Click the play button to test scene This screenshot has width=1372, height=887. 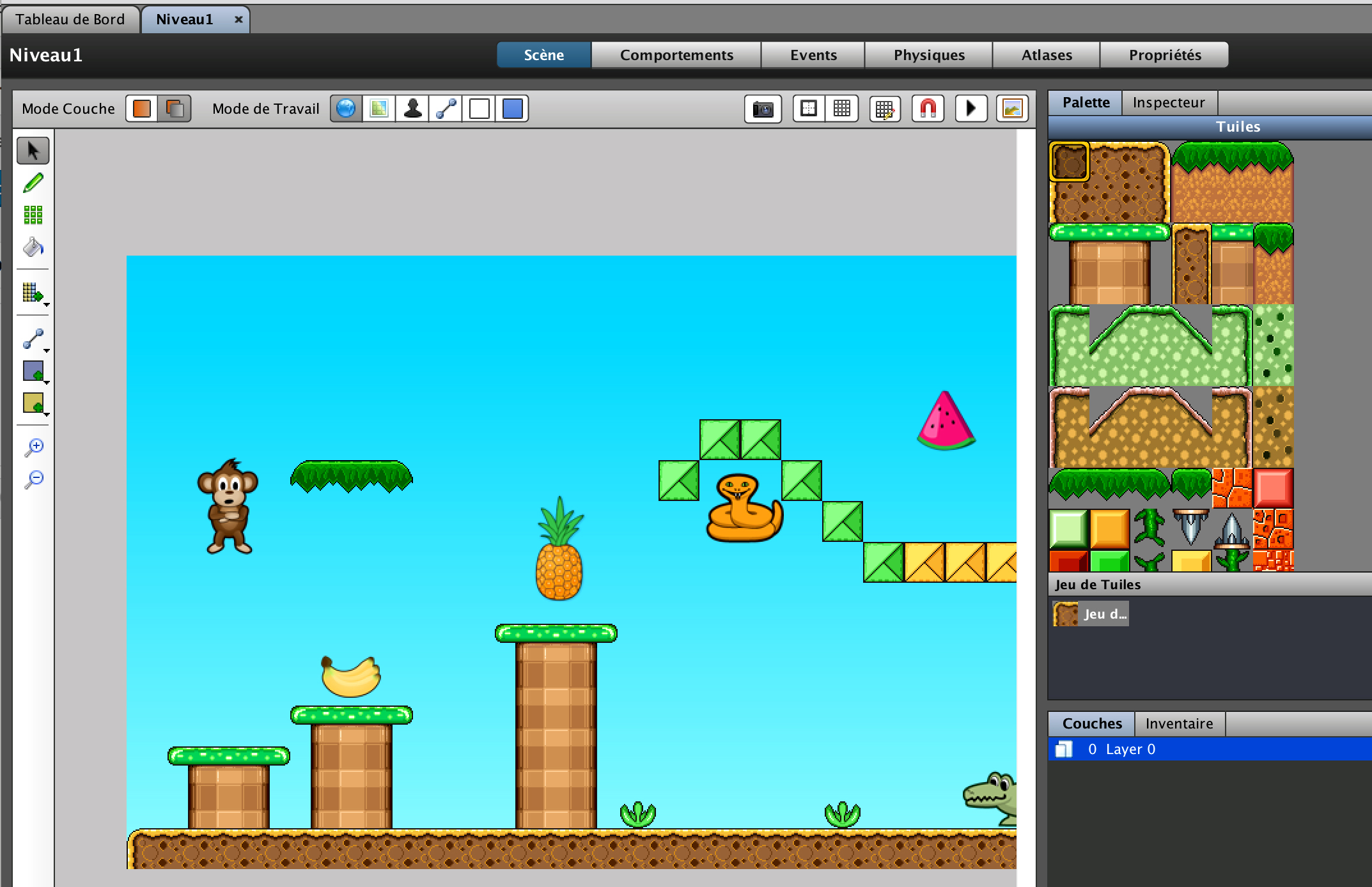coord(971,109)
